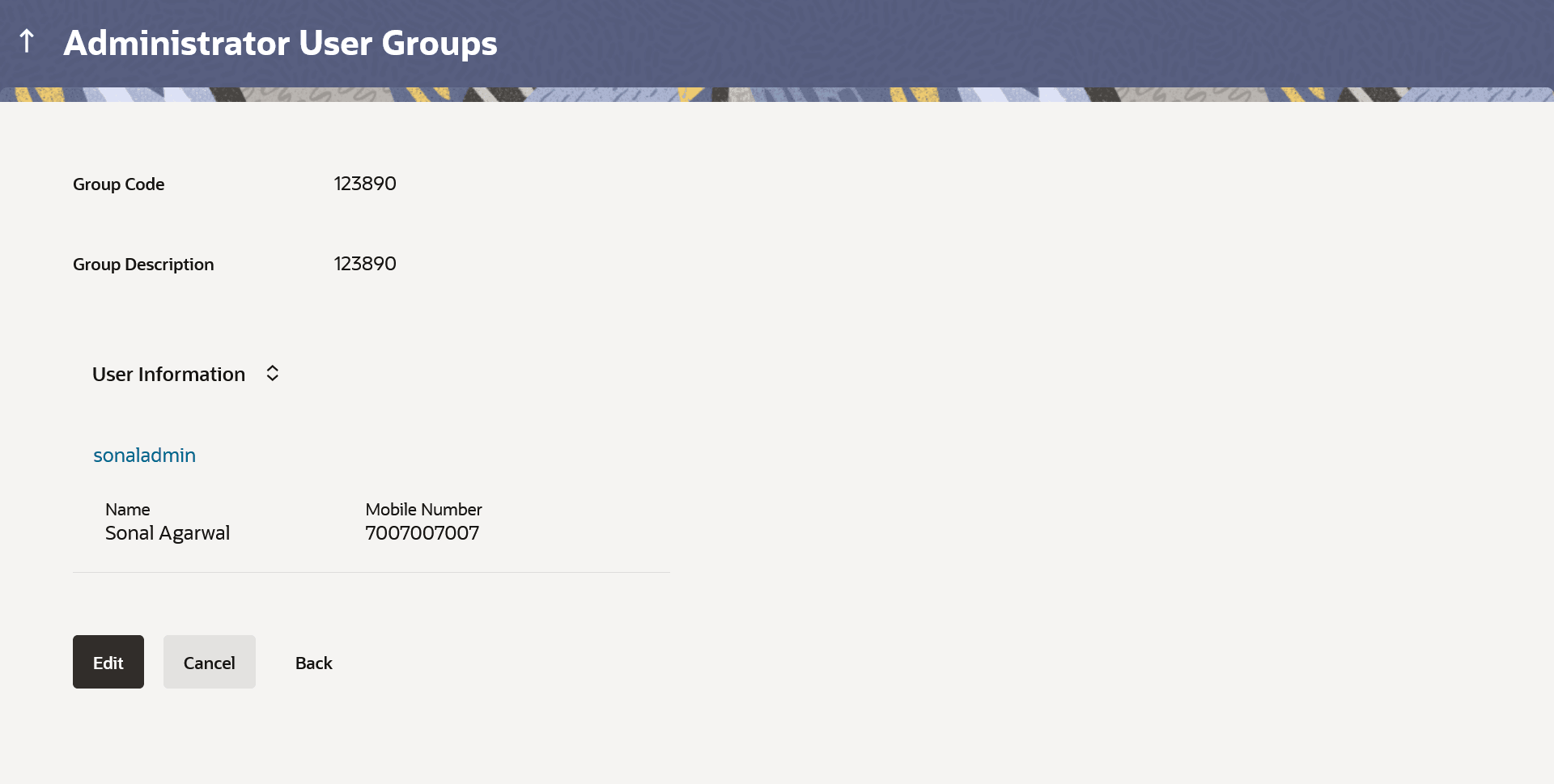Collapse the User Information section chevron
1554x784 pixels.
pos(273,373)
